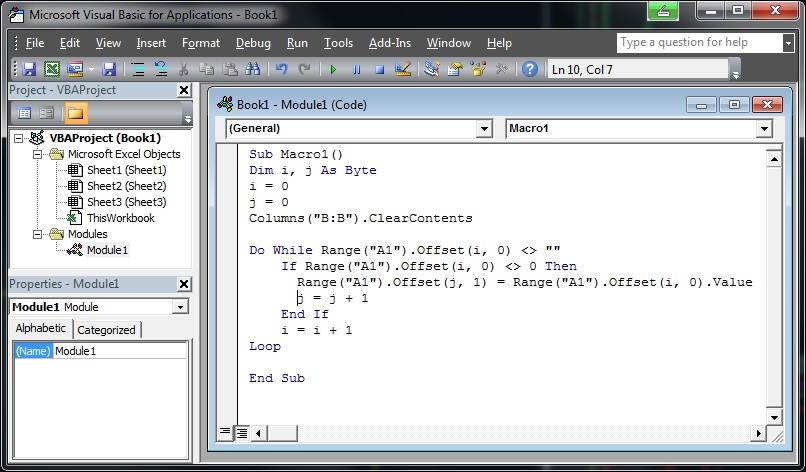Collapse the Modules folder node
The height and width of the screenshot is (472, 806).
click(x=37, y=234)
